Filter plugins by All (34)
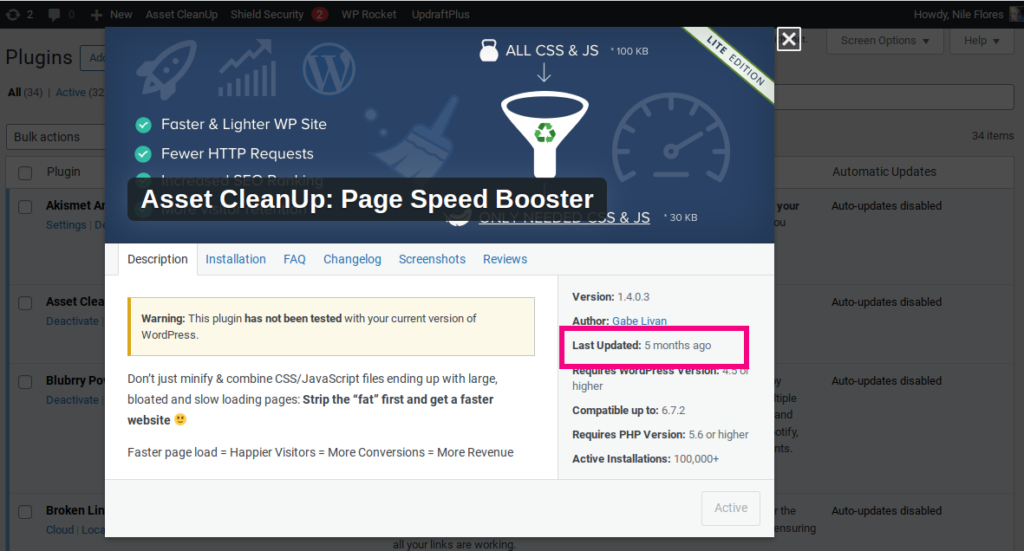 25,93
